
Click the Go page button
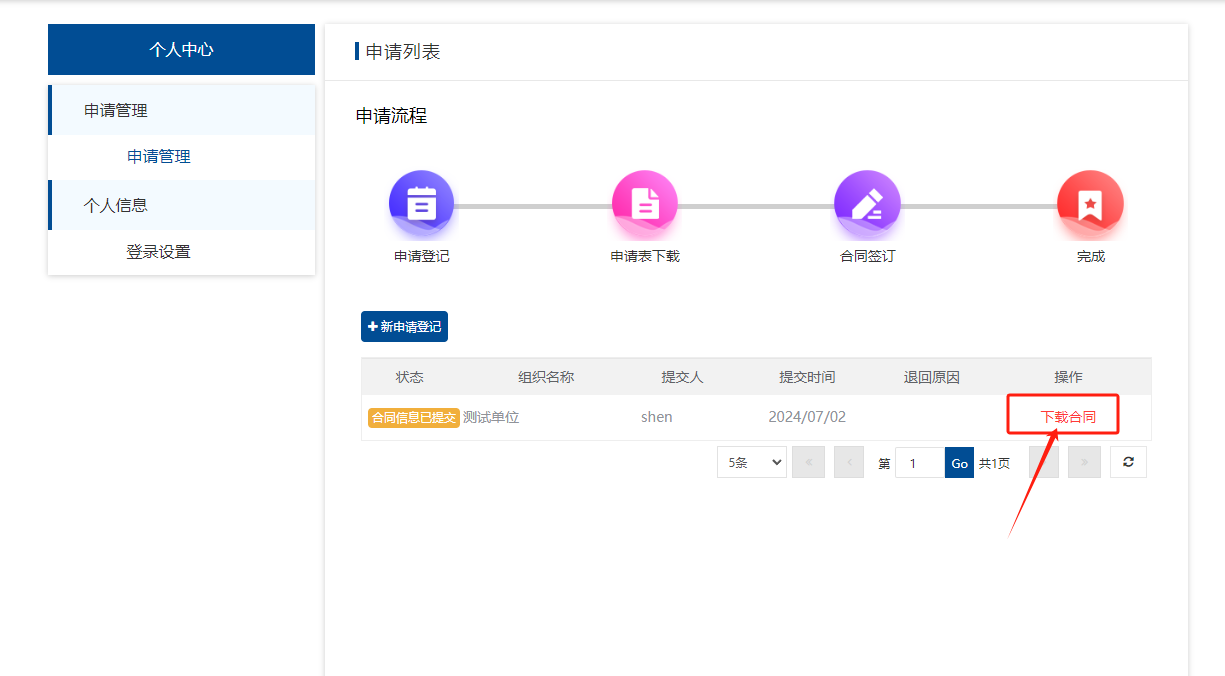tap(959, 463)
